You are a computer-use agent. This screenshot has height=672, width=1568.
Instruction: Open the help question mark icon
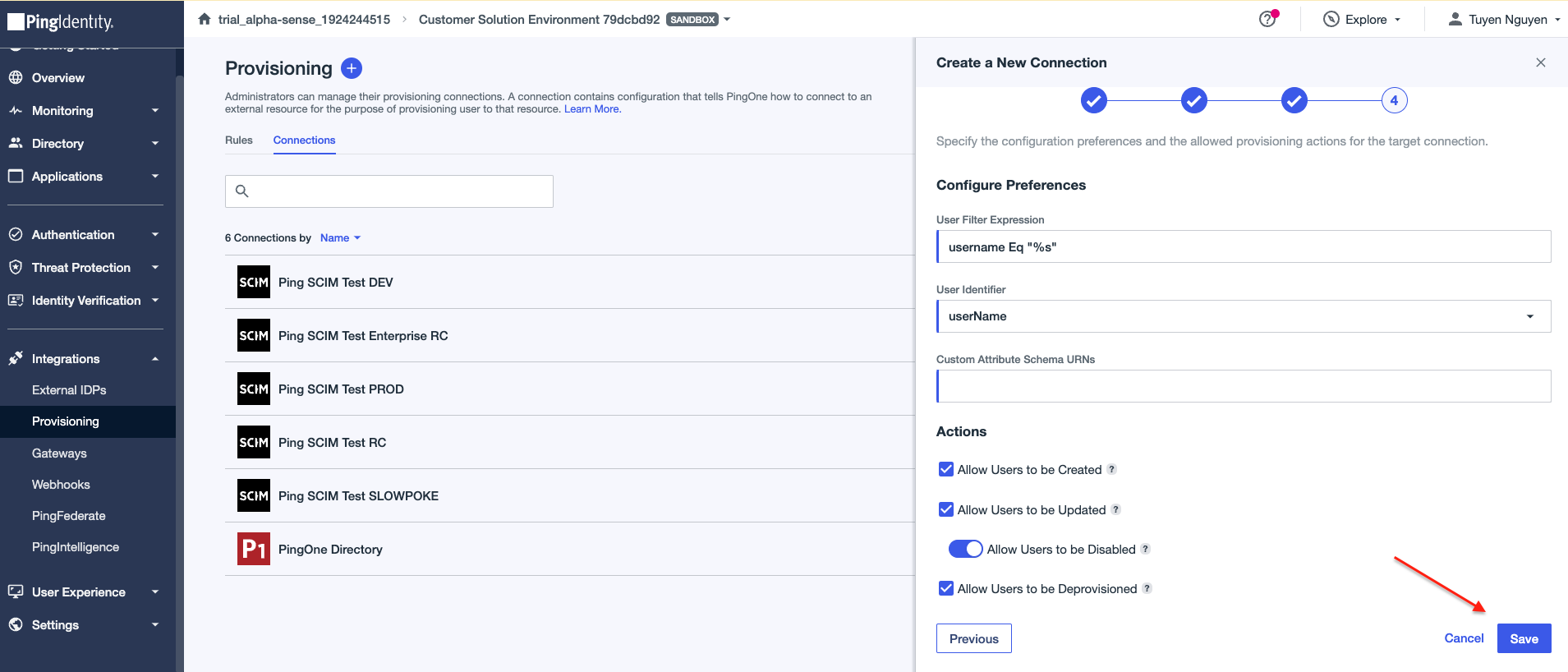pyautogui.click(x=1267, y=19)
